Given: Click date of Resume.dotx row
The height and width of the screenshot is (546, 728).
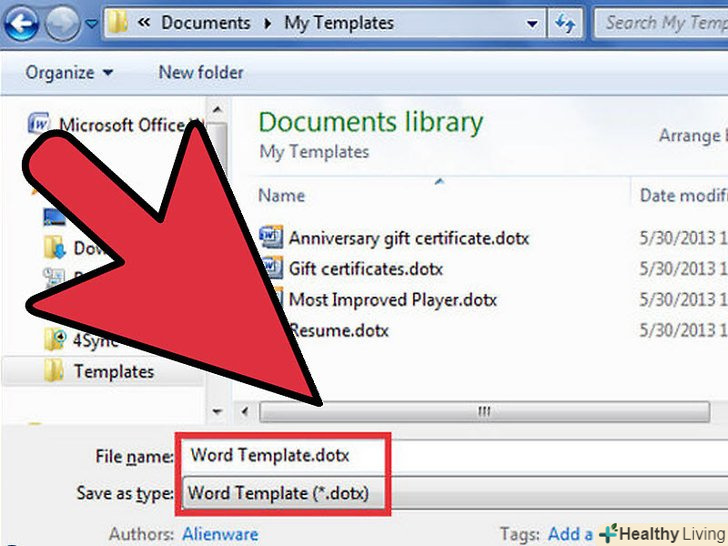Looking at the screenshot, I should click(682, 331).
